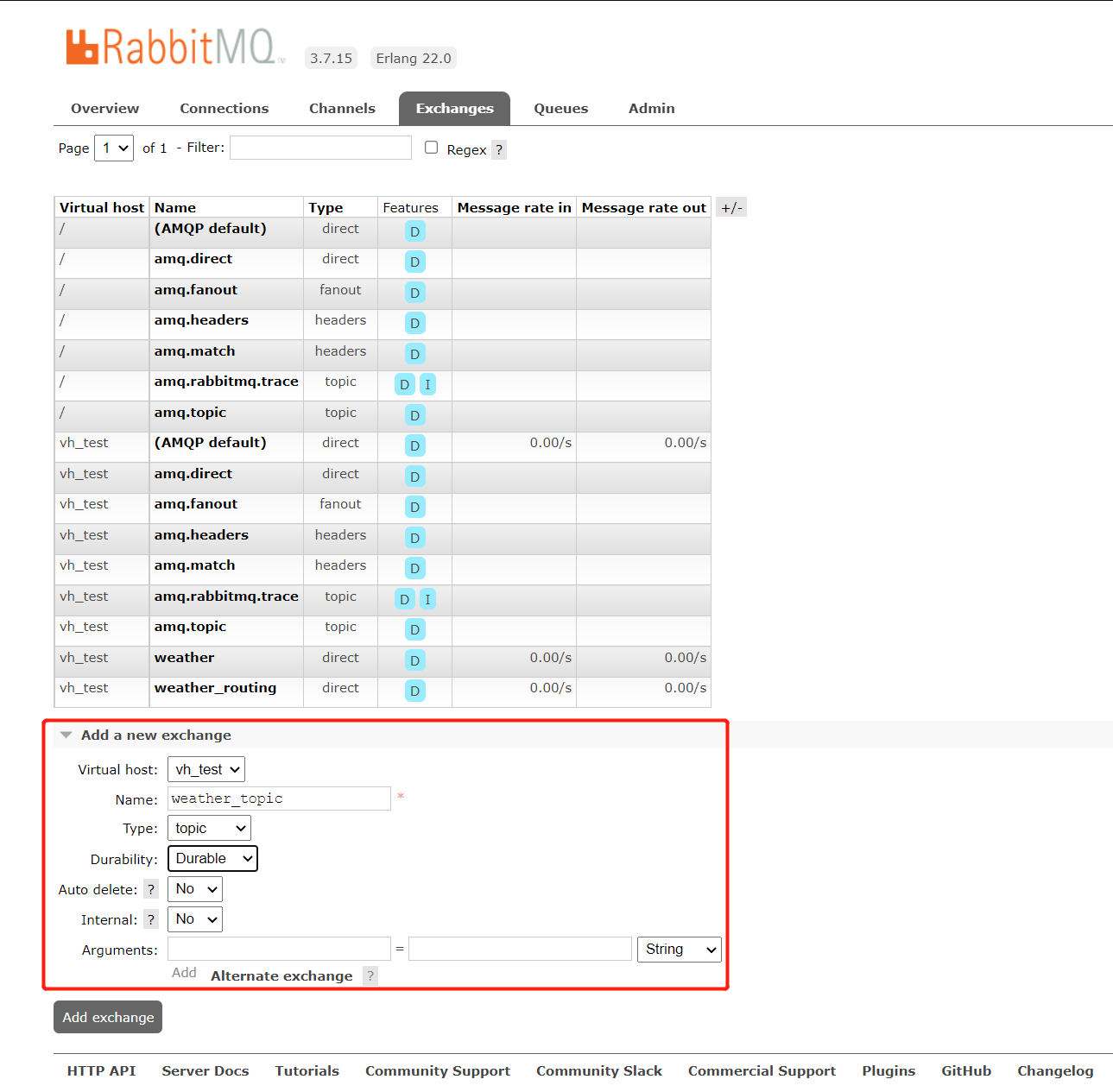Click the 3.7.15 version label

coord(331,58)
